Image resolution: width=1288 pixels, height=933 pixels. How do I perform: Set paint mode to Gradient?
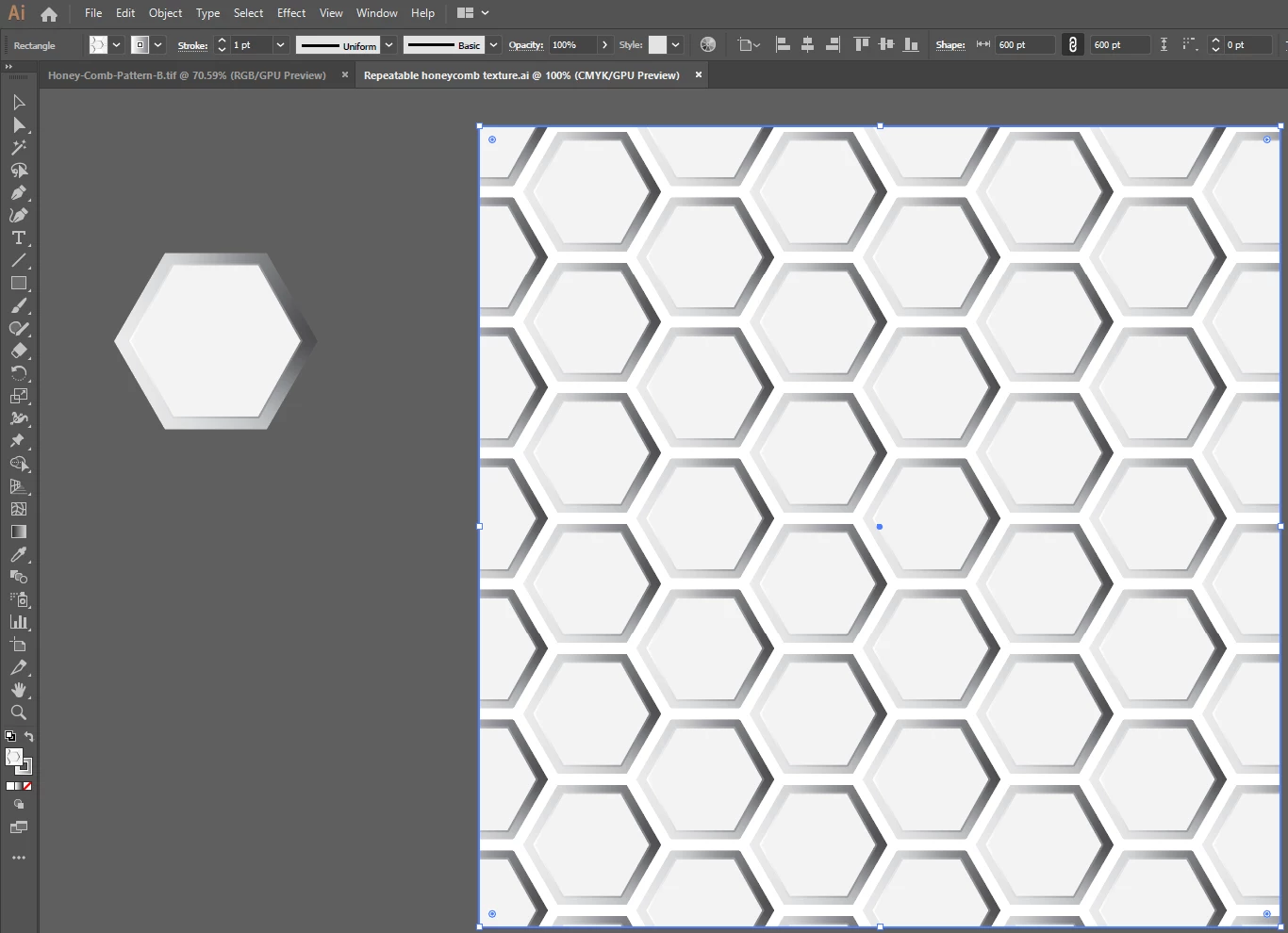19,786
